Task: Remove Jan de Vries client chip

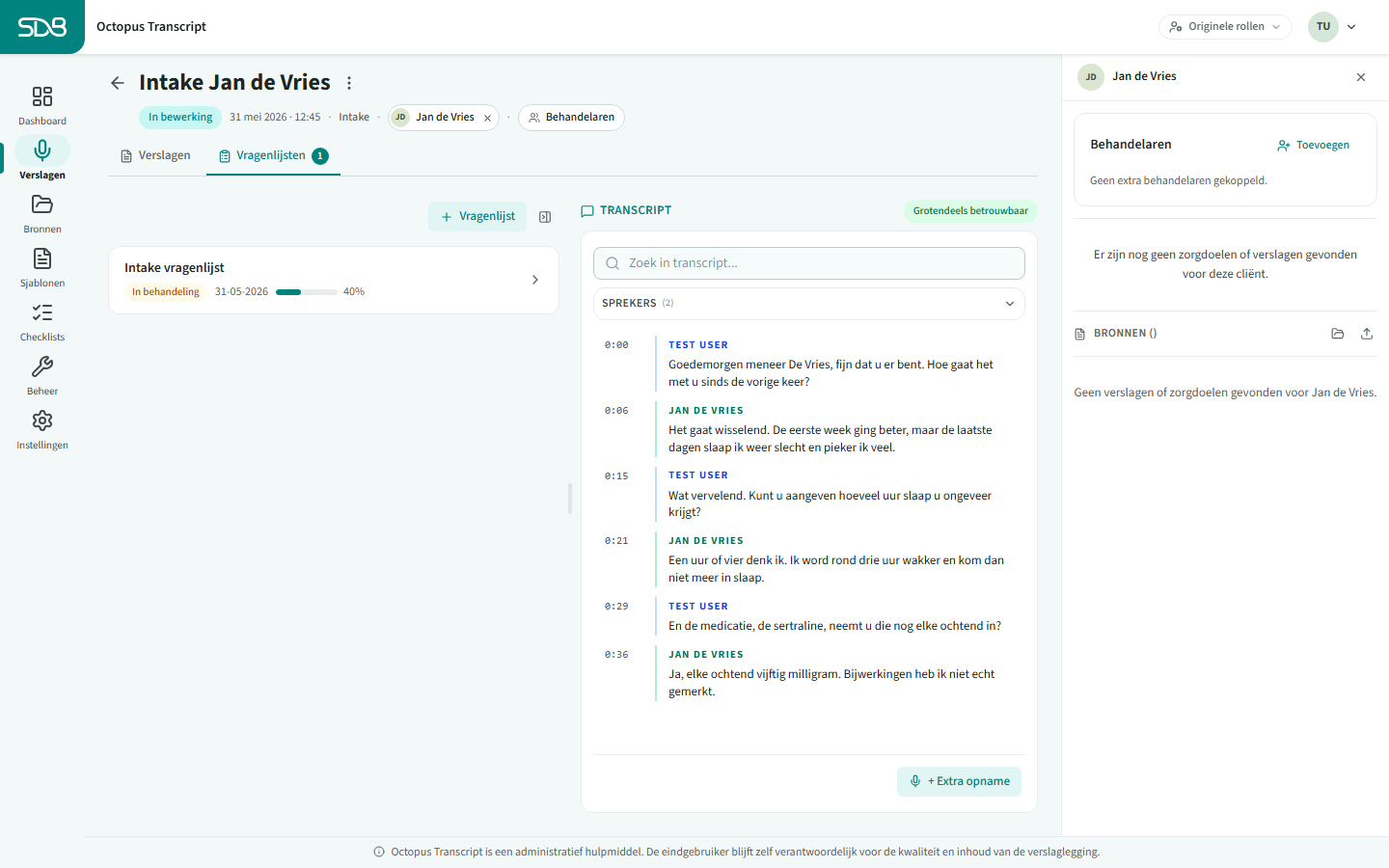Action: [x=487, y=118]
